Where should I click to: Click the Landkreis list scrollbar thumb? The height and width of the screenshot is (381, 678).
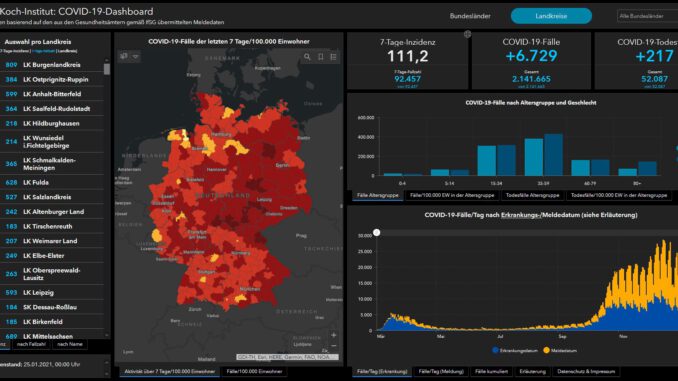(107, 69)
